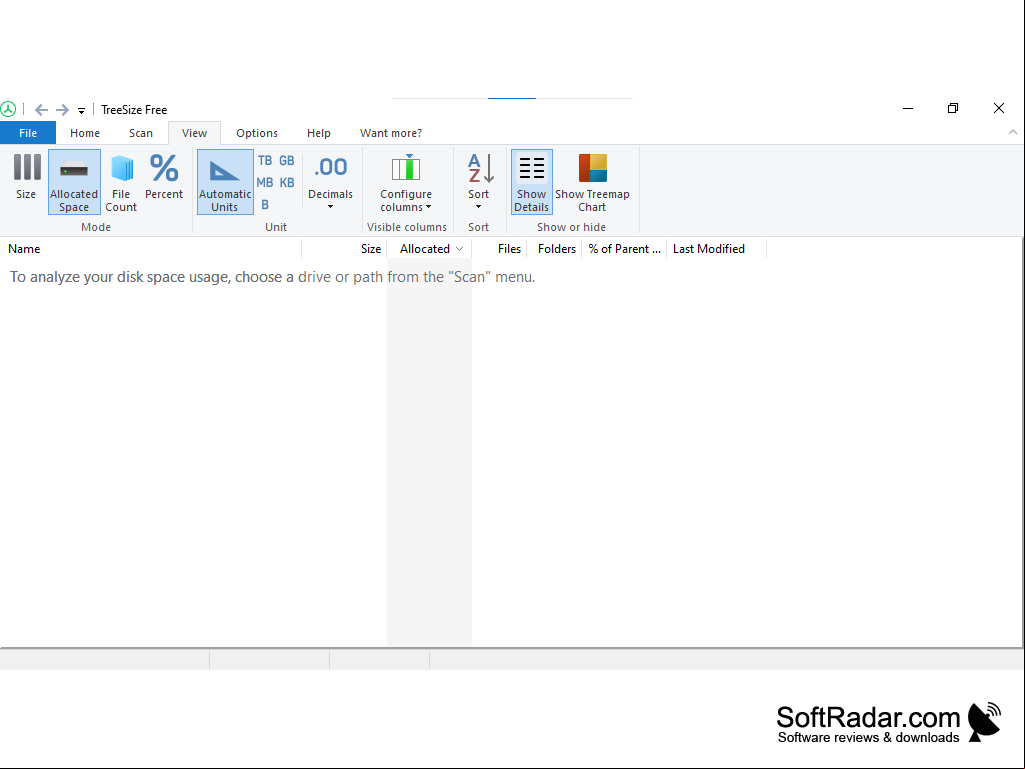
Task: Sort by Last Modified column header
Action: [716, 249]
